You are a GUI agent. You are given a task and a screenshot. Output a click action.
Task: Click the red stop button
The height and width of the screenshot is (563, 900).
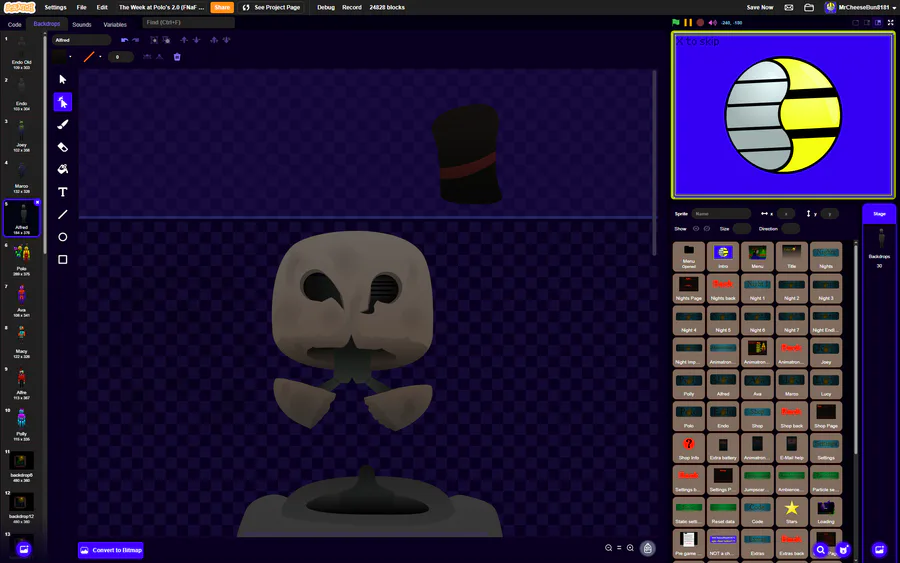(x=700, y=22)
